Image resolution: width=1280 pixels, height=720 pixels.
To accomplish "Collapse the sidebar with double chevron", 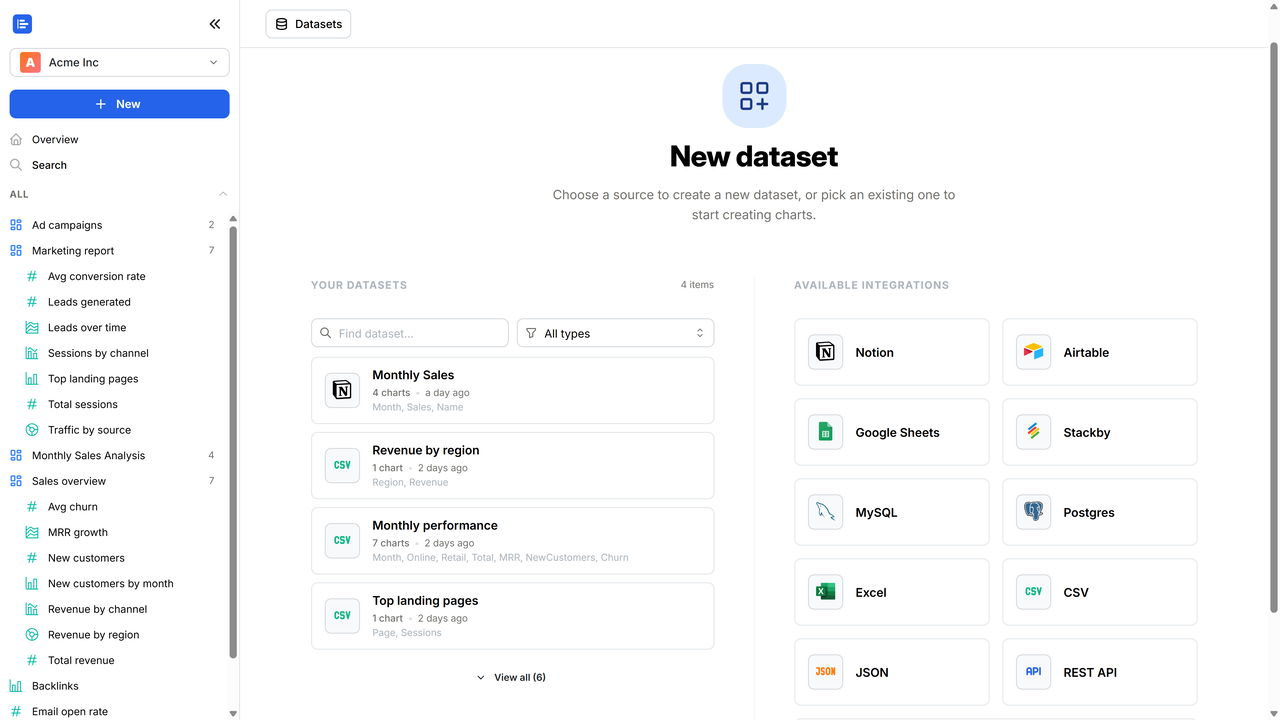I will (215, 24).
